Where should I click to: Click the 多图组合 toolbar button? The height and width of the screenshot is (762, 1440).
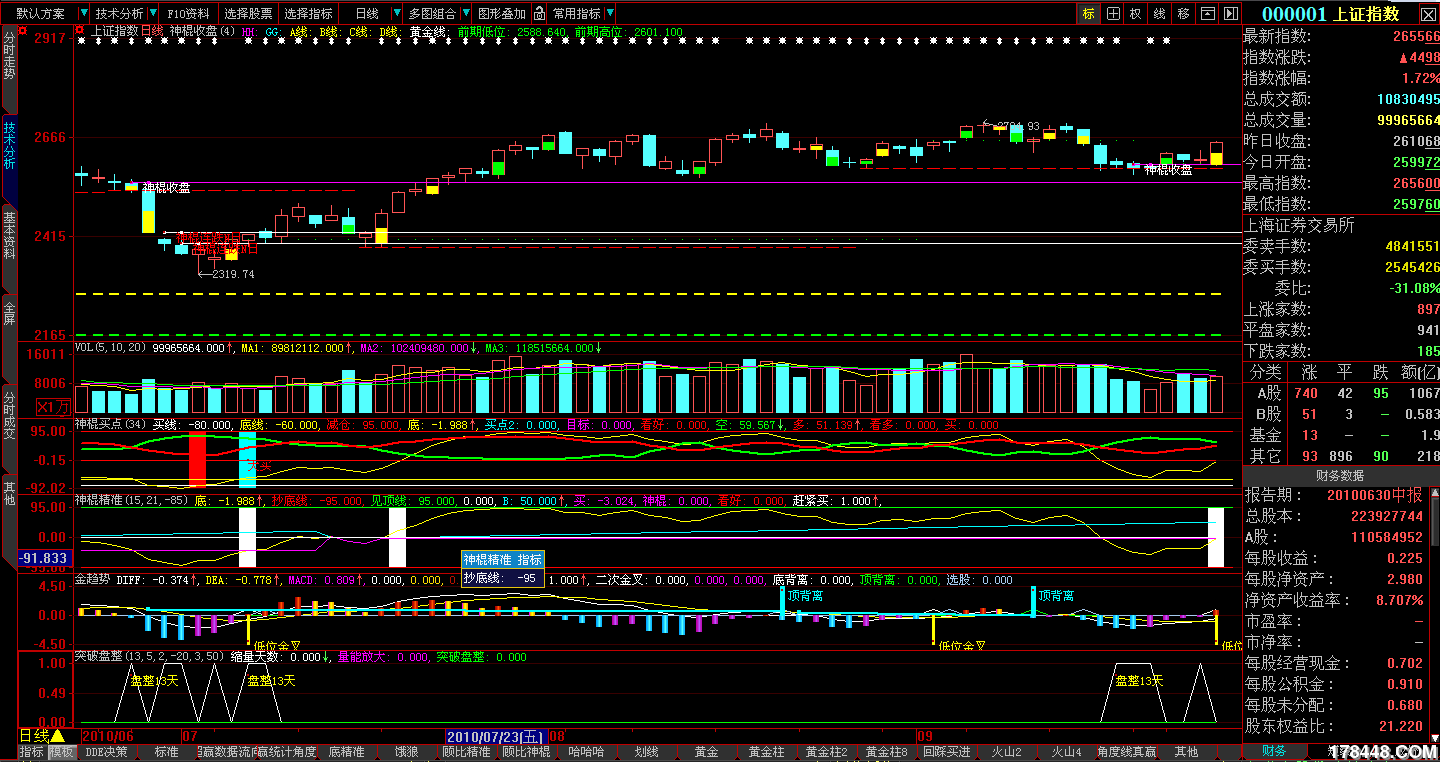coord(432,14)
